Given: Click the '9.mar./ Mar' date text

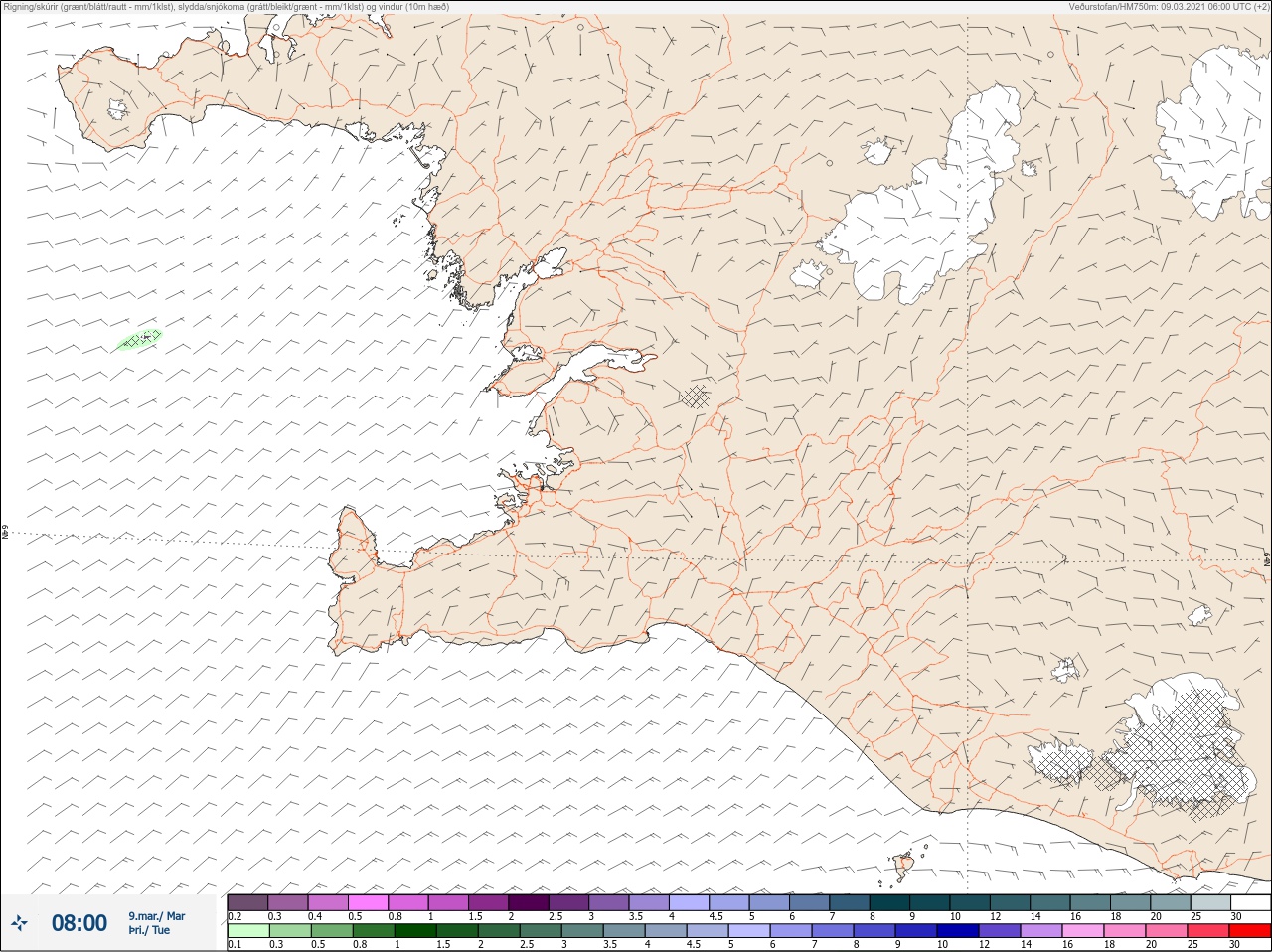Looking at the screenshot, I should 157,916.
